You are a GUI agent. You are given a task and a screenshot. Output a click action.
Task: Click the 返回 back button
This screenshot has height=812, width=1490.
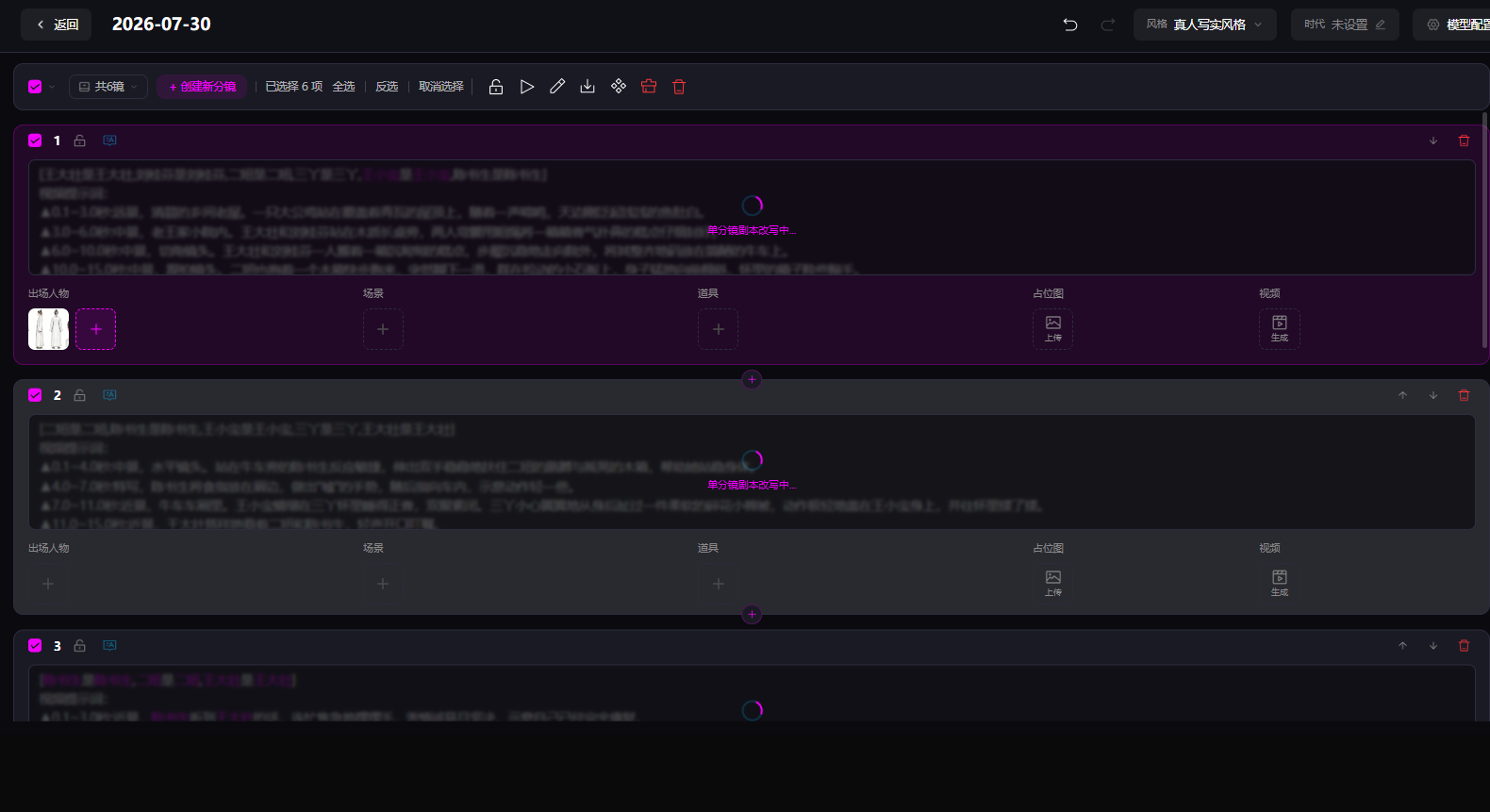57,25
